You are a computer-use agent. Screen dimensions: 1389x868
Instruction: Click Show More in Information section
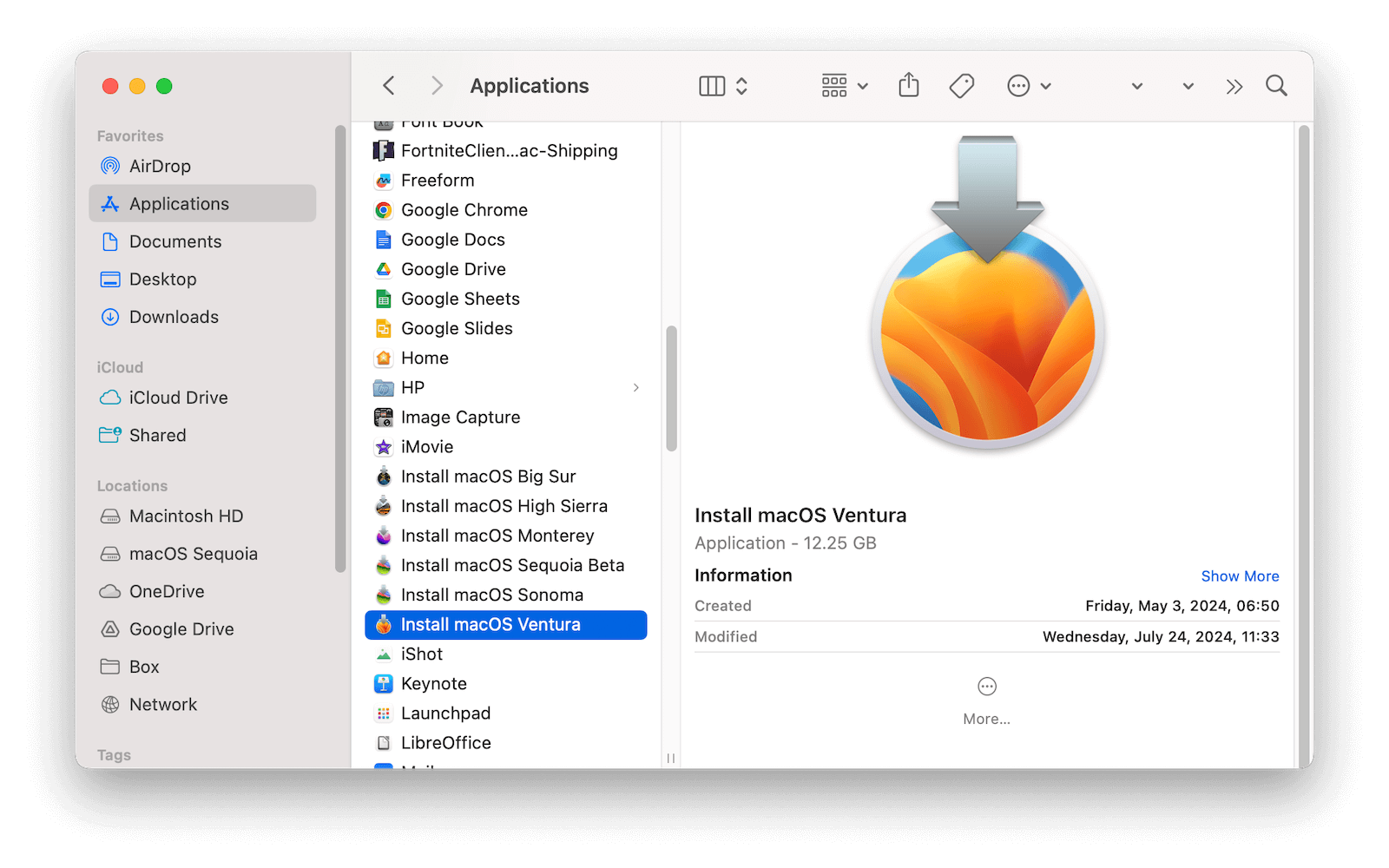tap(1240, 576)
